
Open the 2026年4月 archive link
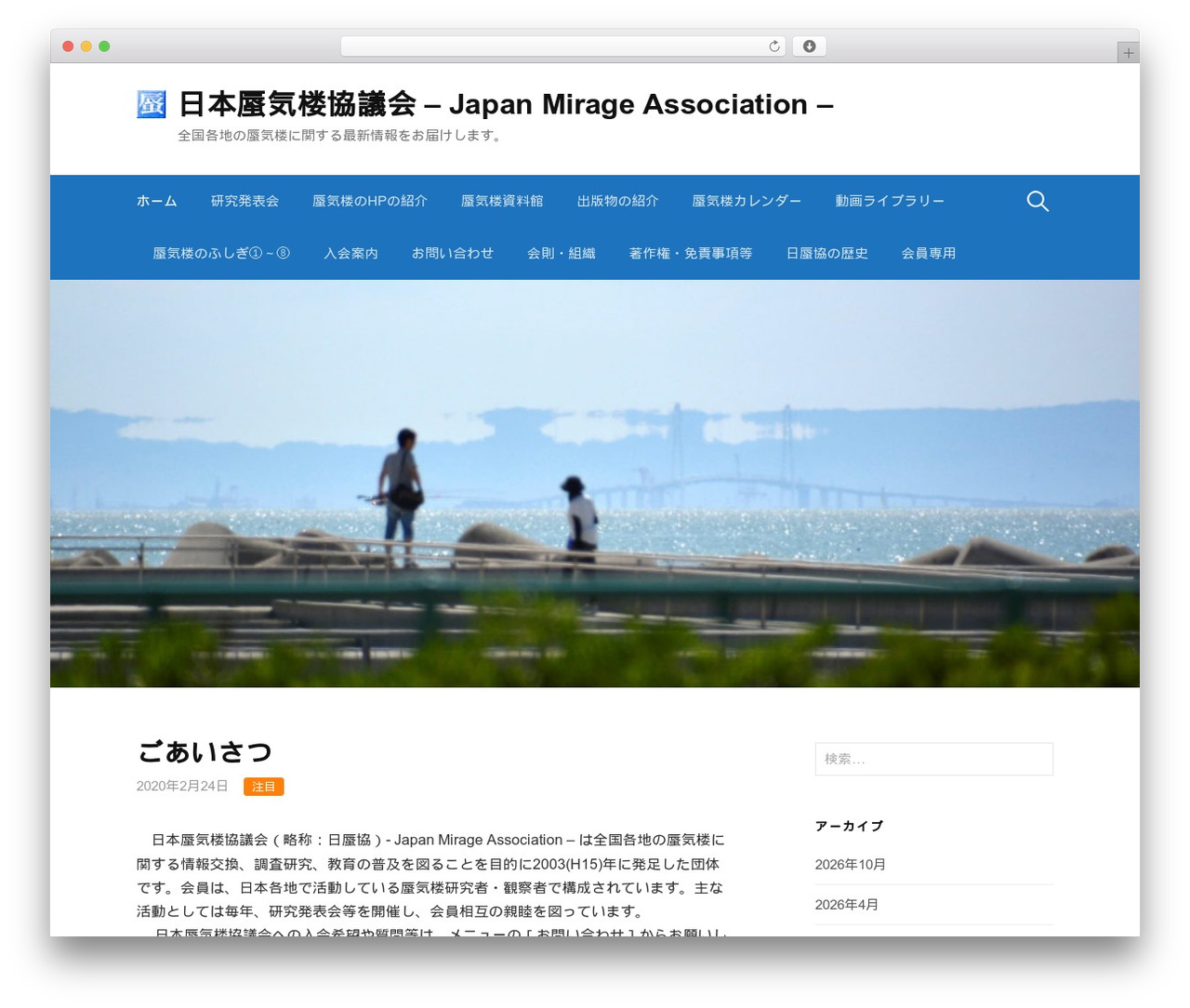coord(847,905)
